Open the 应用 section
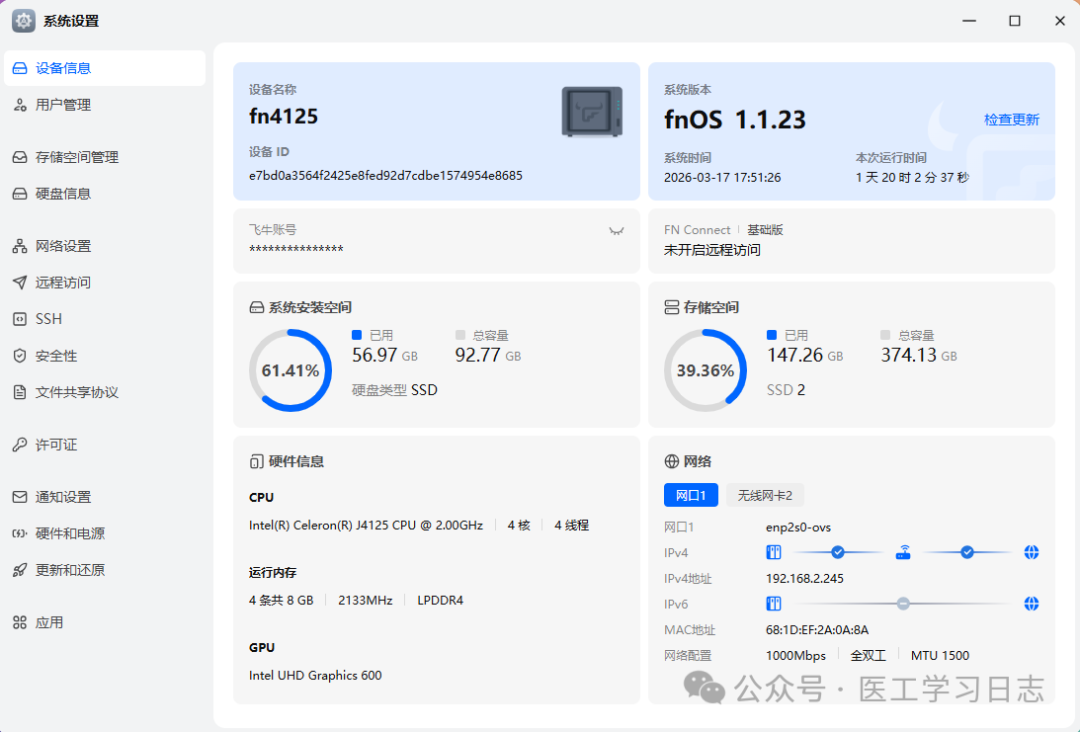The image size is (1080, 732). [49, 622]
